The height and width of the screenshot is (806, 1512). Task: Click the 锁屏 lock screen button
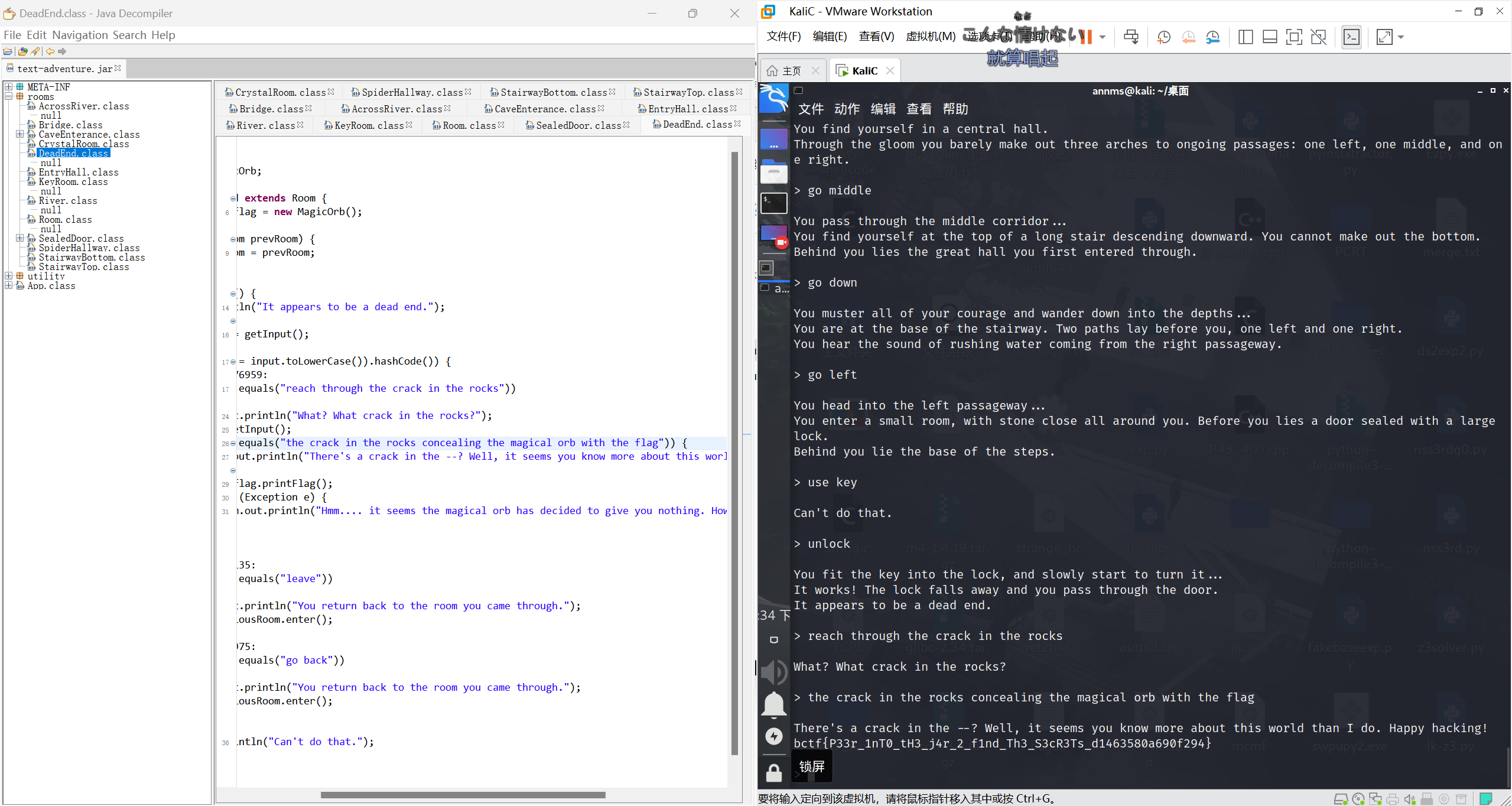pyautogui.click(x=812, y=766)
